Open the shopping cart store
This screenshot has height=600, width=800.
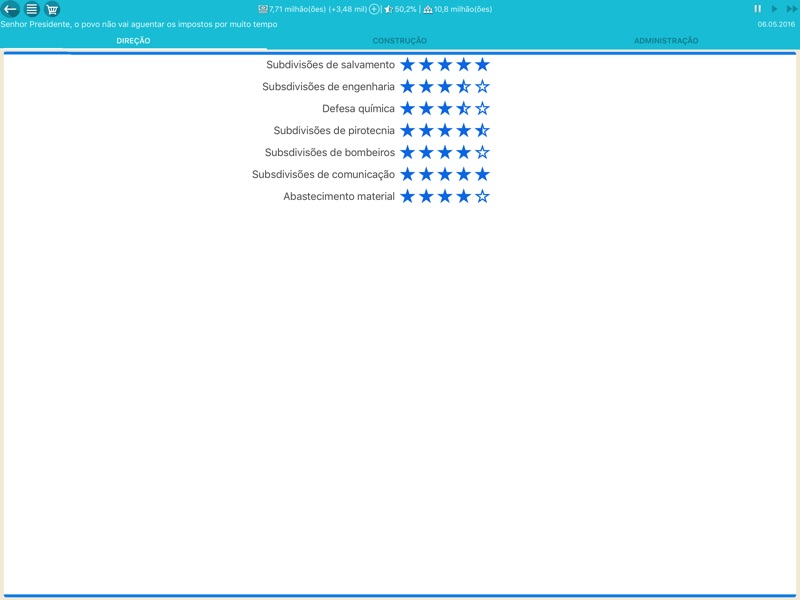click(x=52, y=9)
